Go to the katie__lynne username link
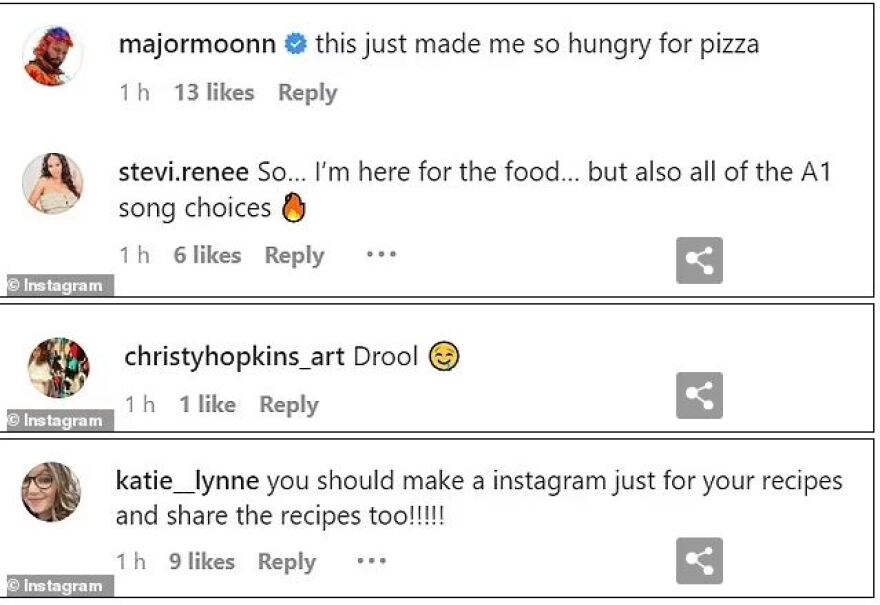 pos(187,481)
